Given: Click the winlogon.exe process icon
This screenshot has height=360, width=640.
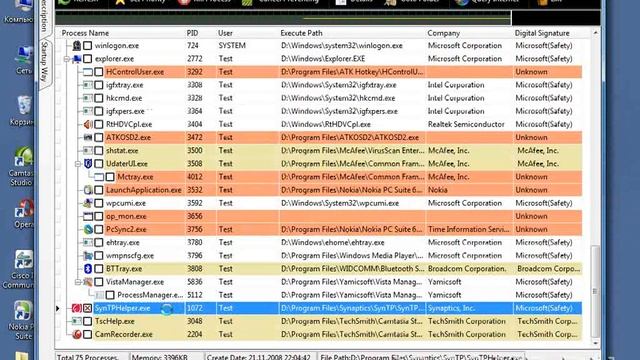Looking at the screenshot, I should 77,46.
